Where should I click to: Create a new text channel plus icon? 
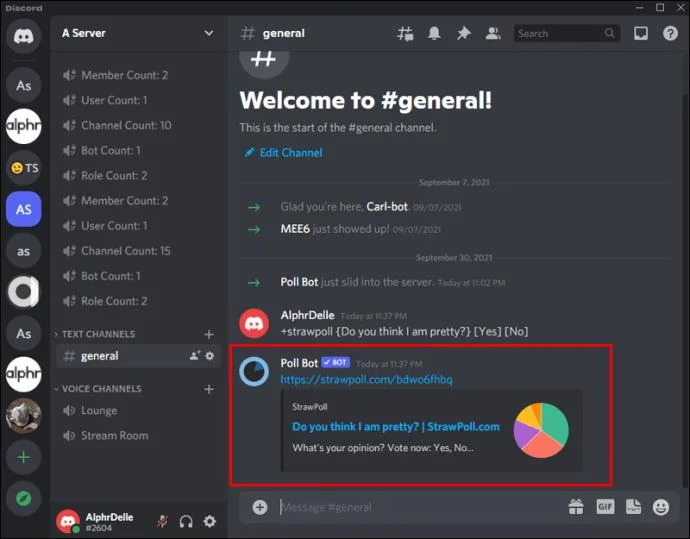coord(209,334)
